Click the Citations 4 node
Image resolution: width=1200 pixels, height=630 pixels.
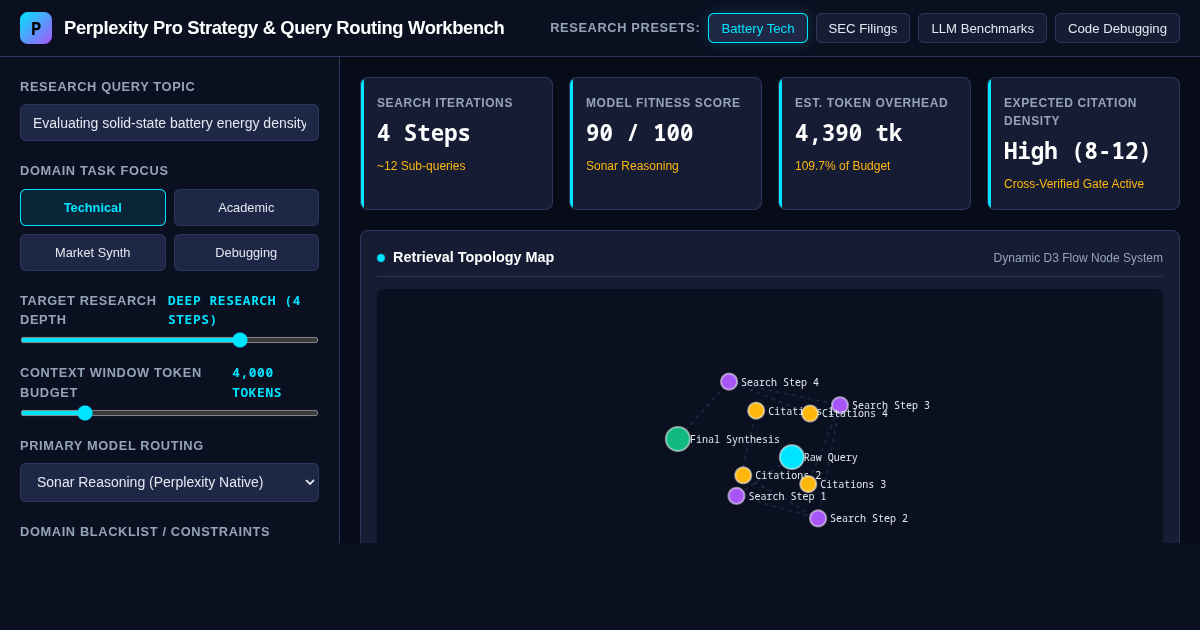[810, 413]
